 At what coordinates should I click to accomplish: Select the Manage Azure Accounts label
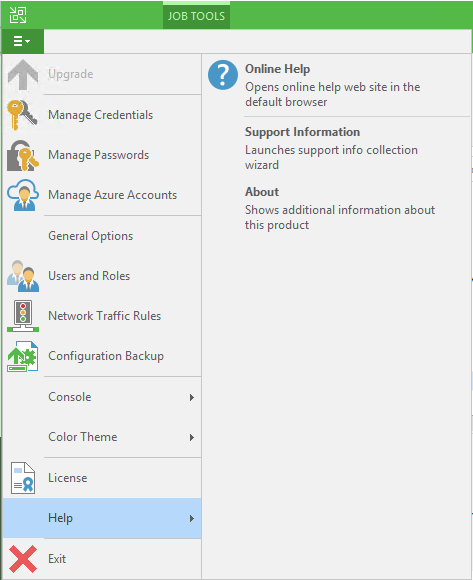click(x=112, y=195)
